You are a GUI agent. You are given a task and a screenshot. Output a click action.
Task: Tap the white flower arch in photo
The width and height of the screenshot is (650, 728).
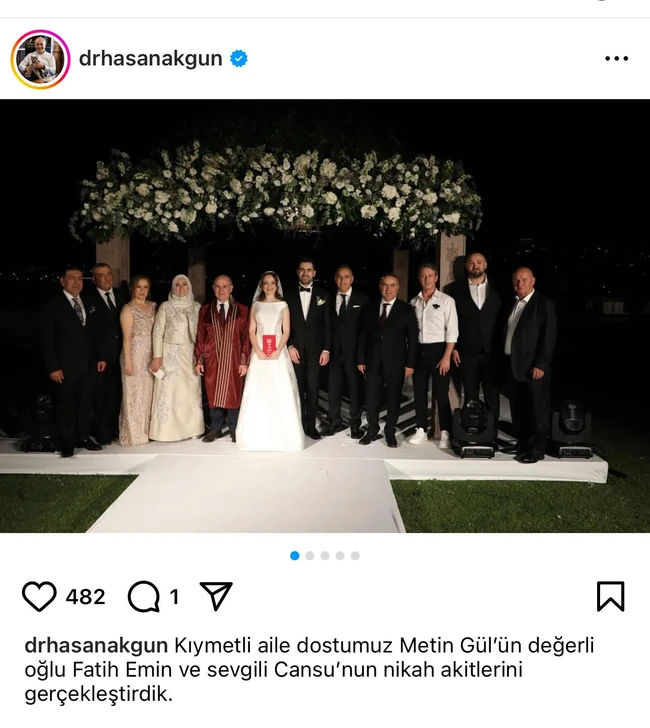tap(276, 193)
